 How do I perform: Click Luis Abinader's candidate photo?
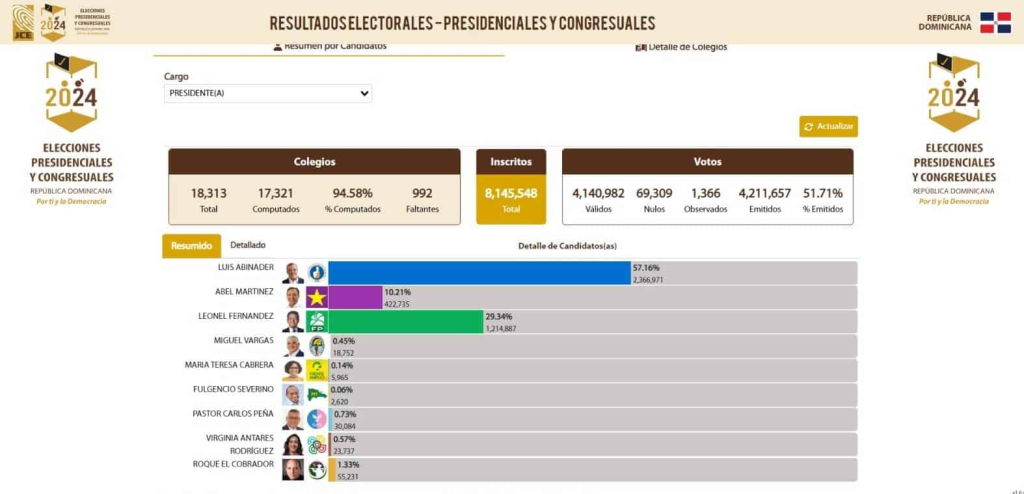point(293,273)
